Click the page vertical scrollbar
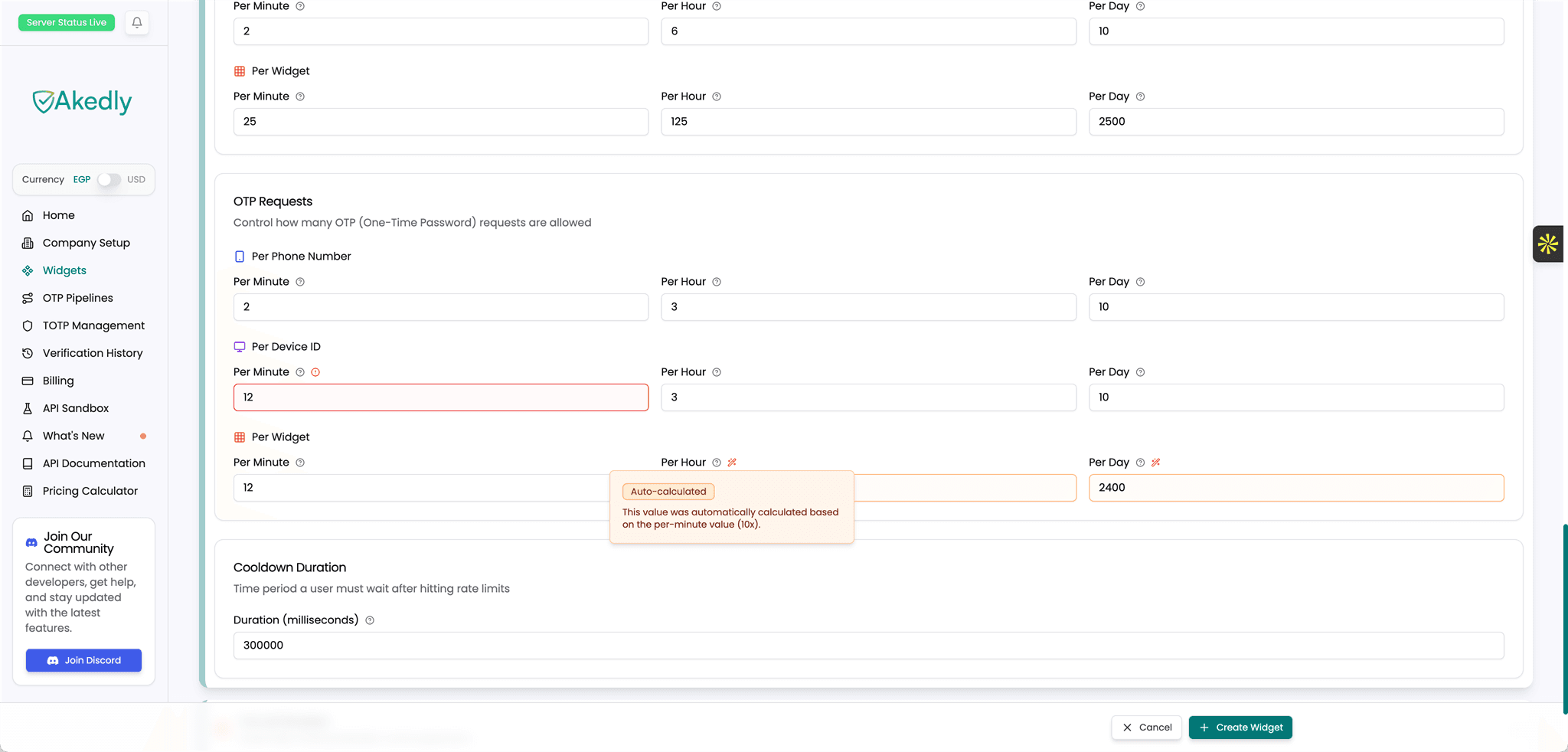Image resolution: width=1568 pixels, height=752 pixels. (1565, 619)
